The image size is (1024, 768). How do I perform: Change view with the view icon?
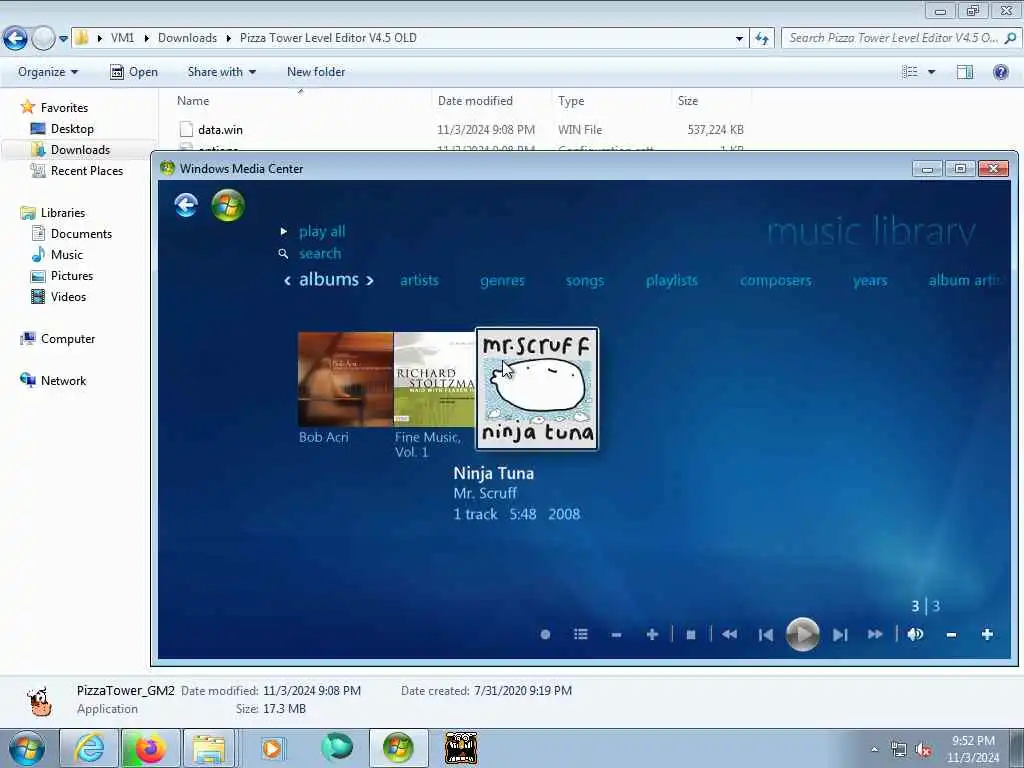(x=910, y=72)
